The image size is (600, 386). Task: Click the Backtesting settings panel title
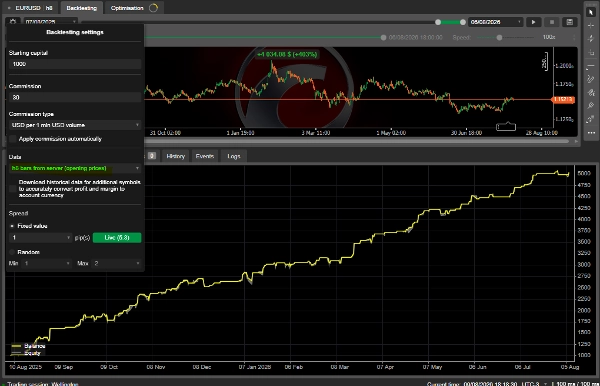pos(75,32)
